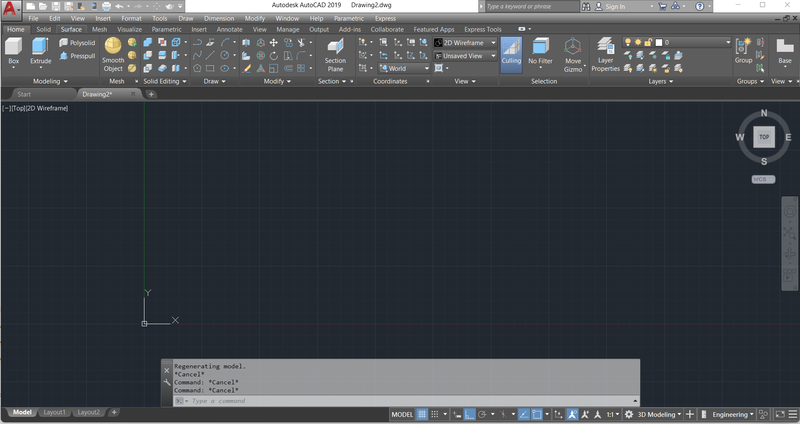The height and width of the screenshot is (424, 800).
Task: Click the Group objects tool
Action: (x=743, y=51)
